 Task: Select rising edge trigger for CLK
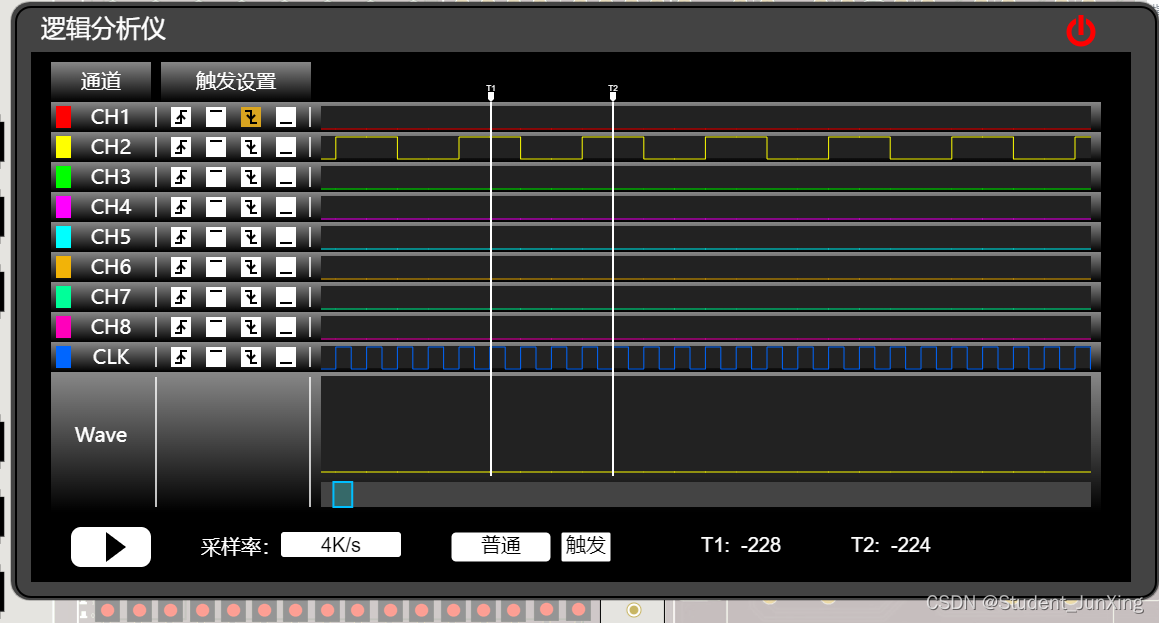(181, 357)
